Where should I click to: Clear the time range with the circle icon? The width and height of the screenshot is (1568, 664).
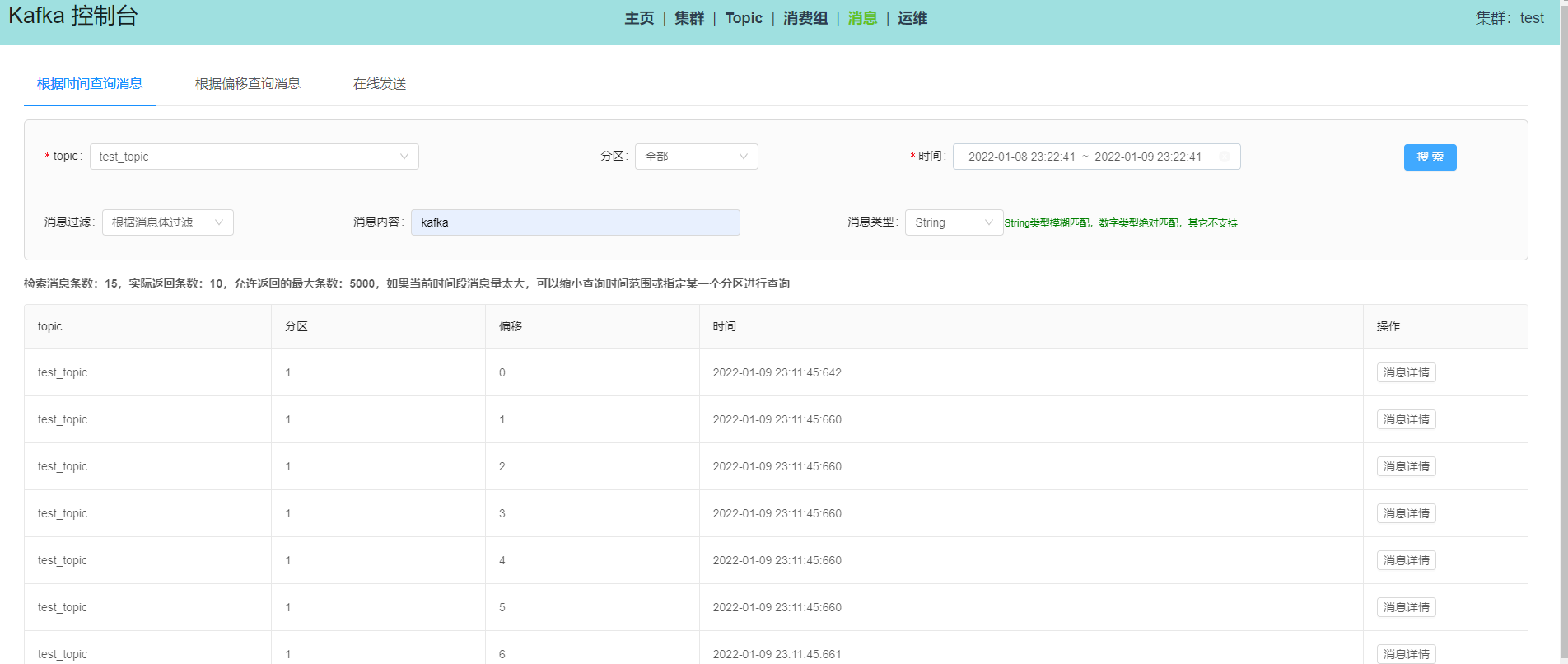[1224, 157]
